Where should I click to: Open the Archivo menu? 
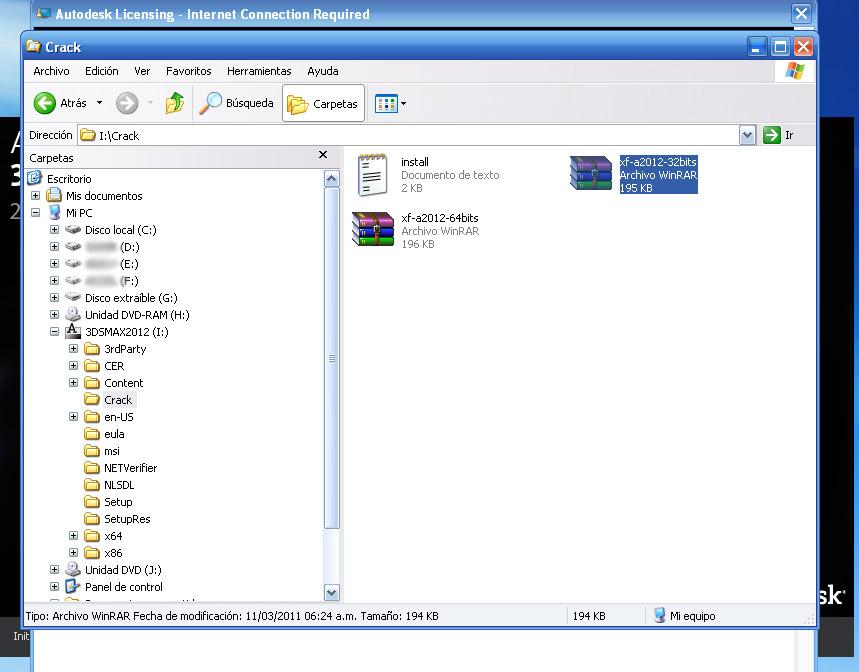51,71
